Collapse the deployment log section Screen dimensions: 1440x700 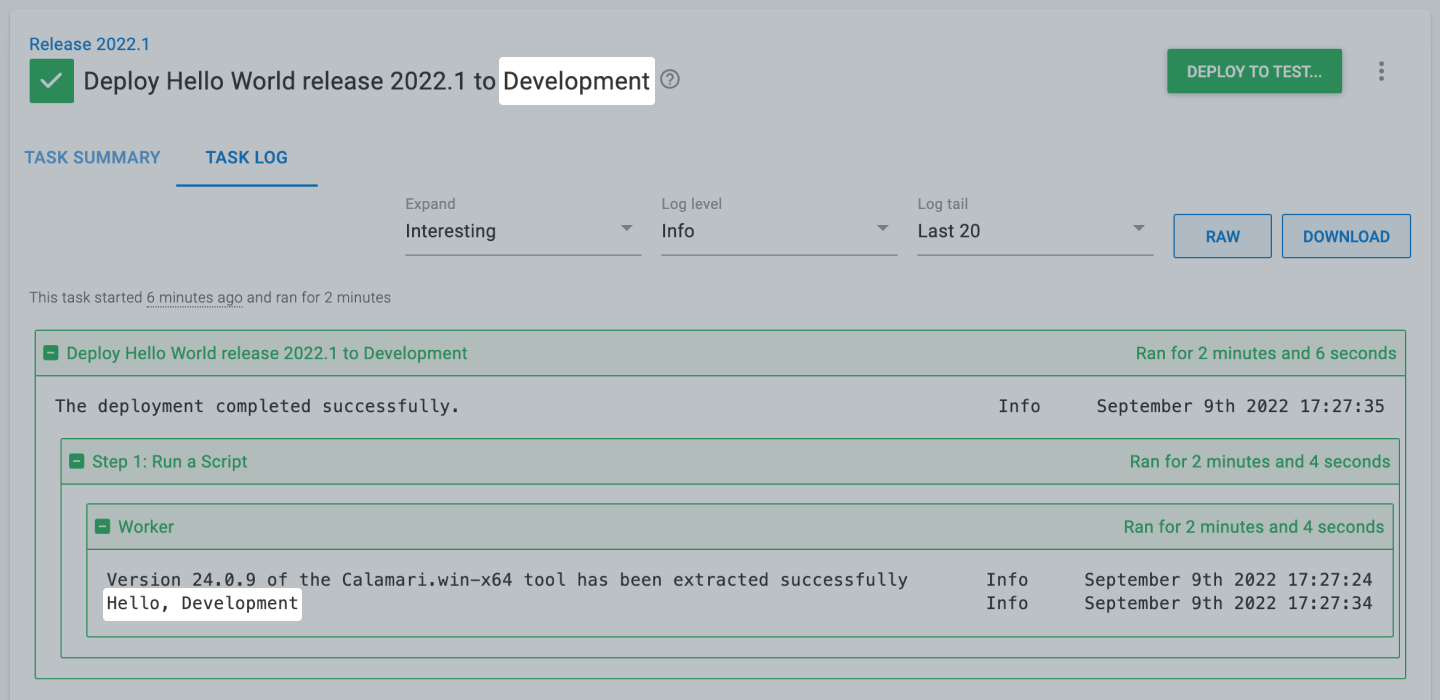tap(49, 353)
